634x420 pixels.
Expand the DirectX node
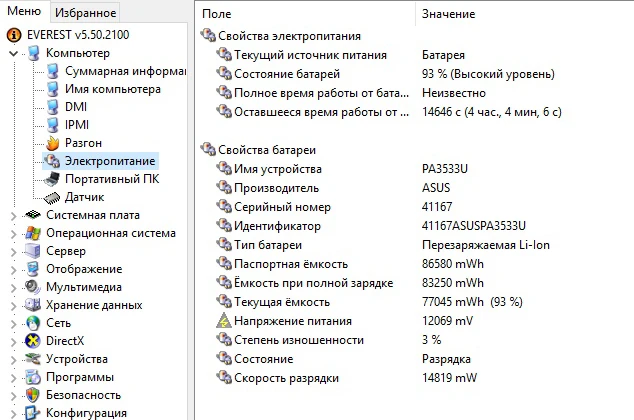(13, 342)
